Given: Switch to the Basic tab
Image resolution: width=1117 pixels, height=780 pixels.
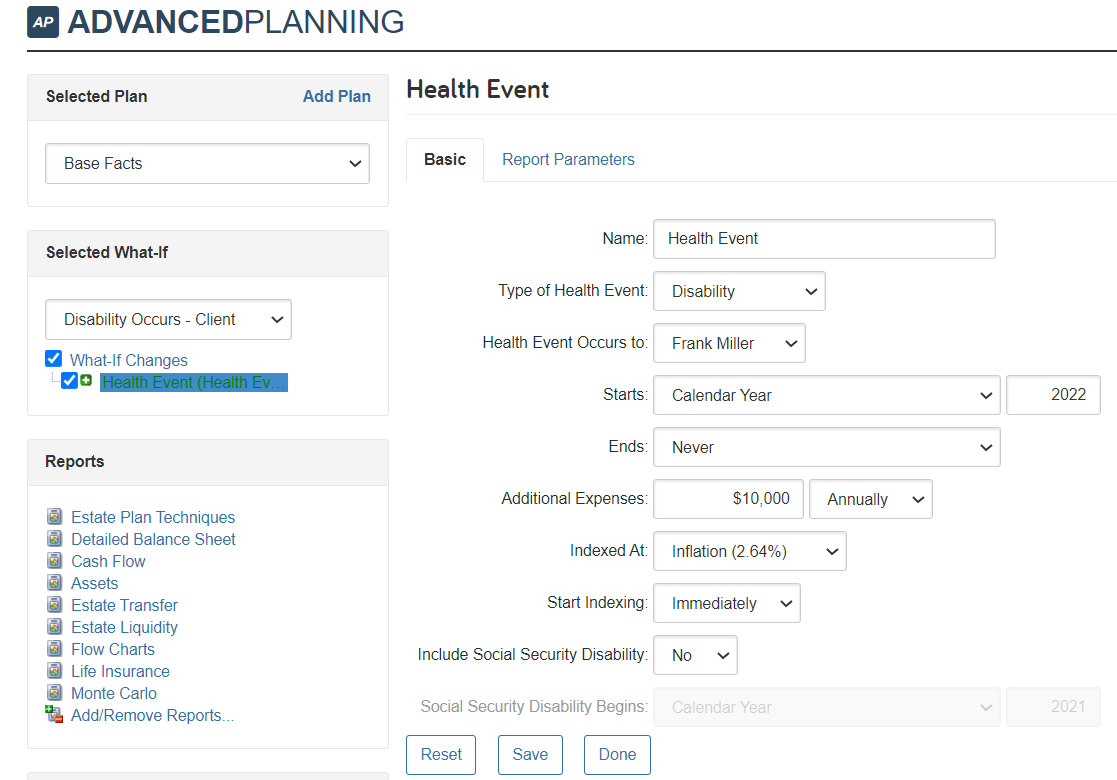Looking at the screenshot, I should (445, 160).
